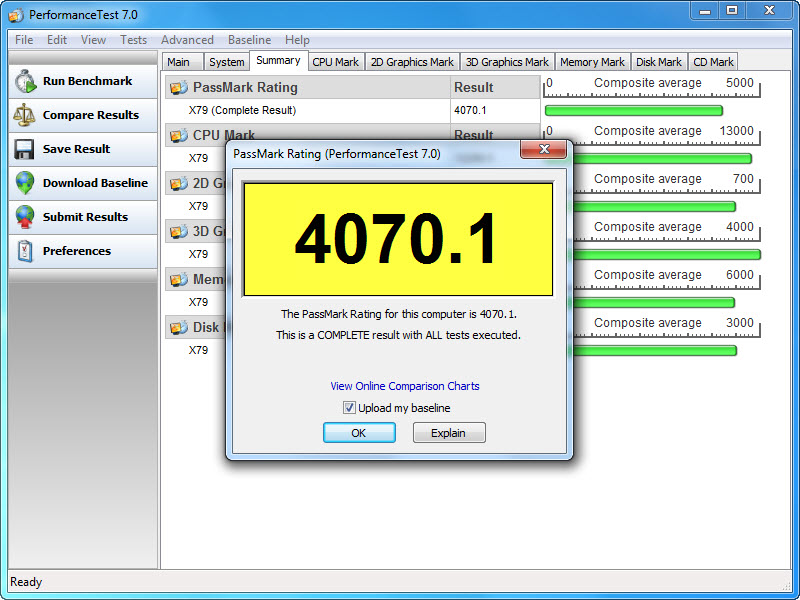
Task: Click the PassMark Rating green result bar
Action: [x=634, y=110]
